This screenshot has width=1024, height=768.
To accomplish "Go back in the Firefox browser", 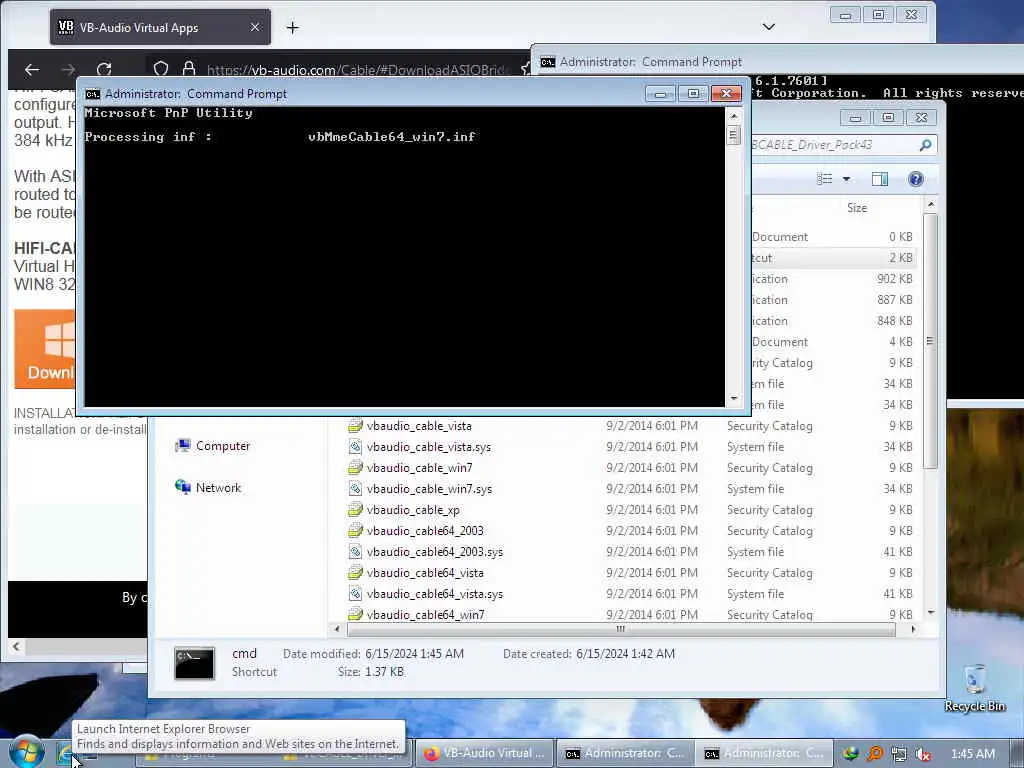I will [x=32, y=69].
